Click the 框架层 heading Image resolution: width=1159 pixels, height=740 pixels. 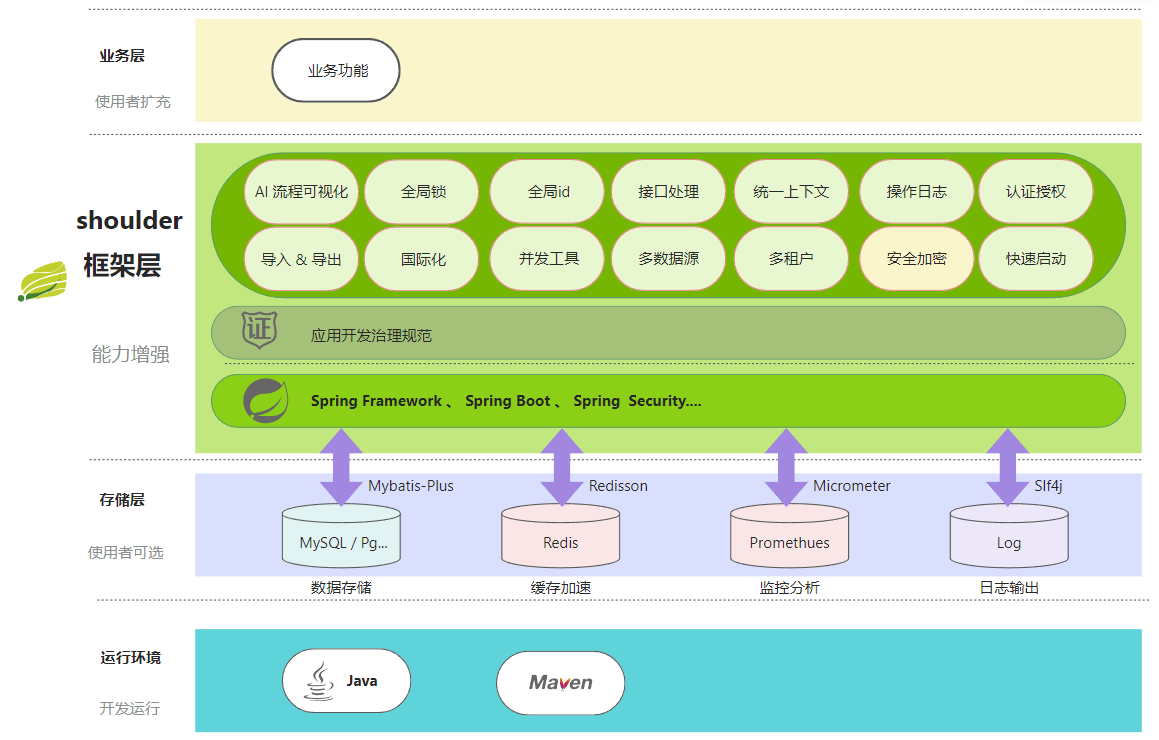[x=122, y=265]
